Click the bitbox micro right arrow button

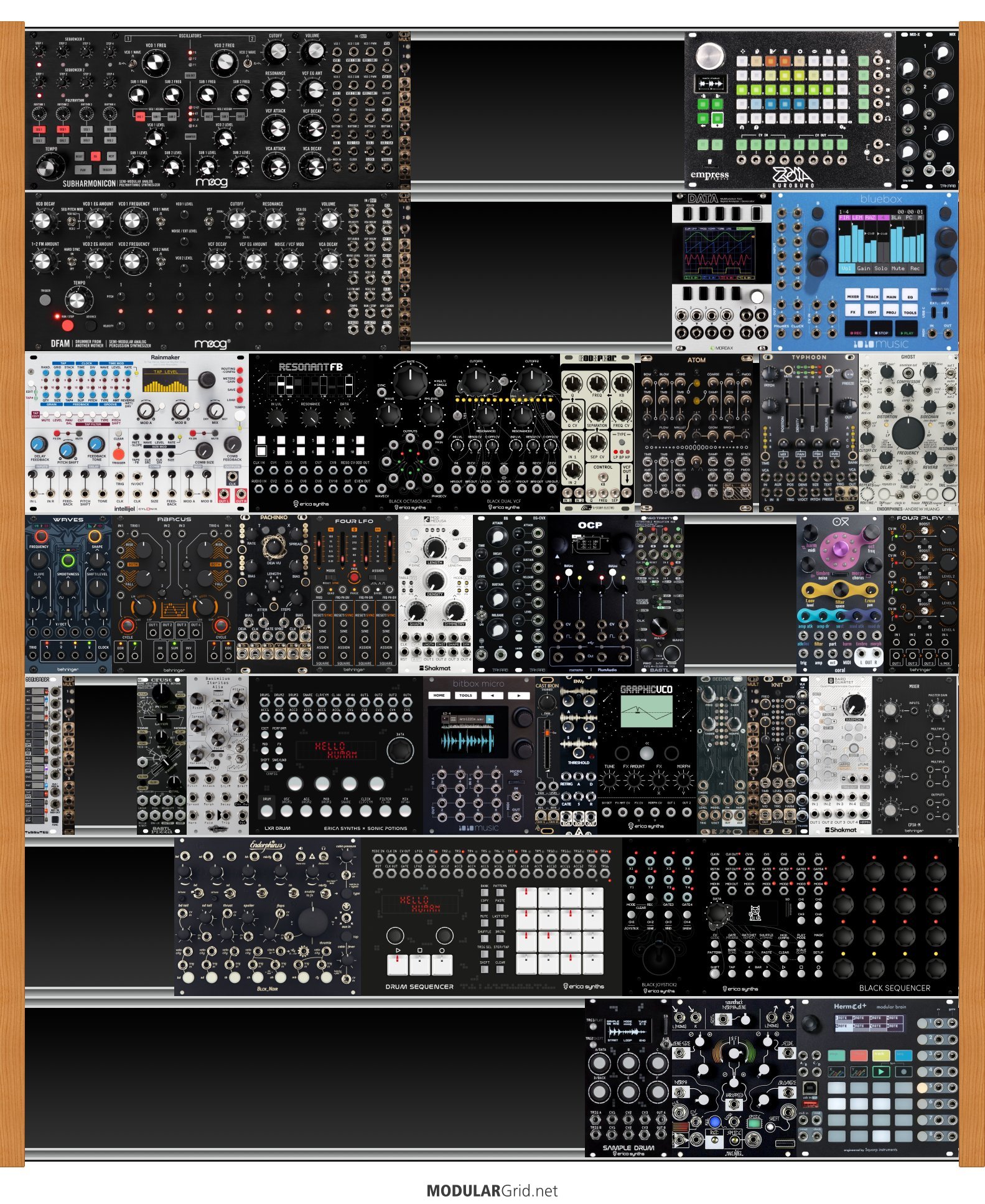click(x=518, y=695)
